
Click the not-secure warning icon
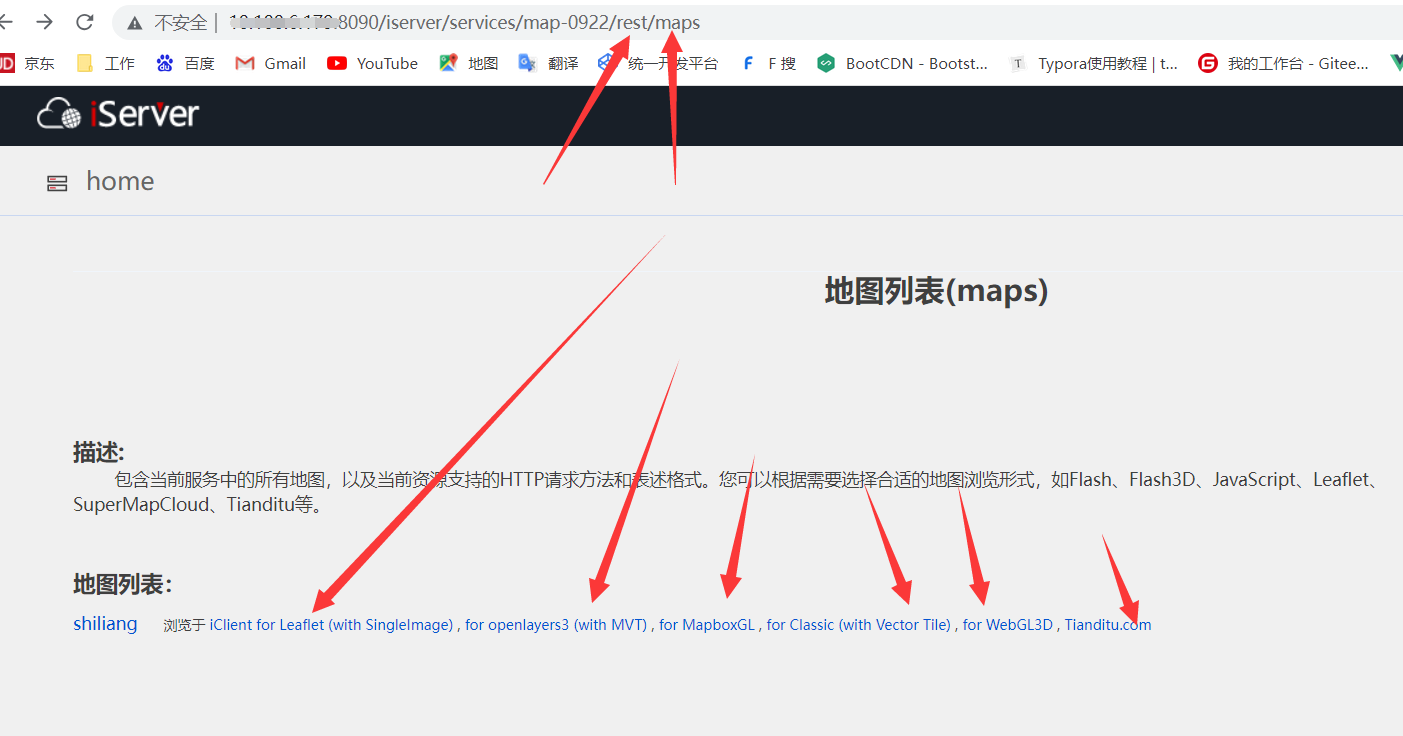point(134,23)
